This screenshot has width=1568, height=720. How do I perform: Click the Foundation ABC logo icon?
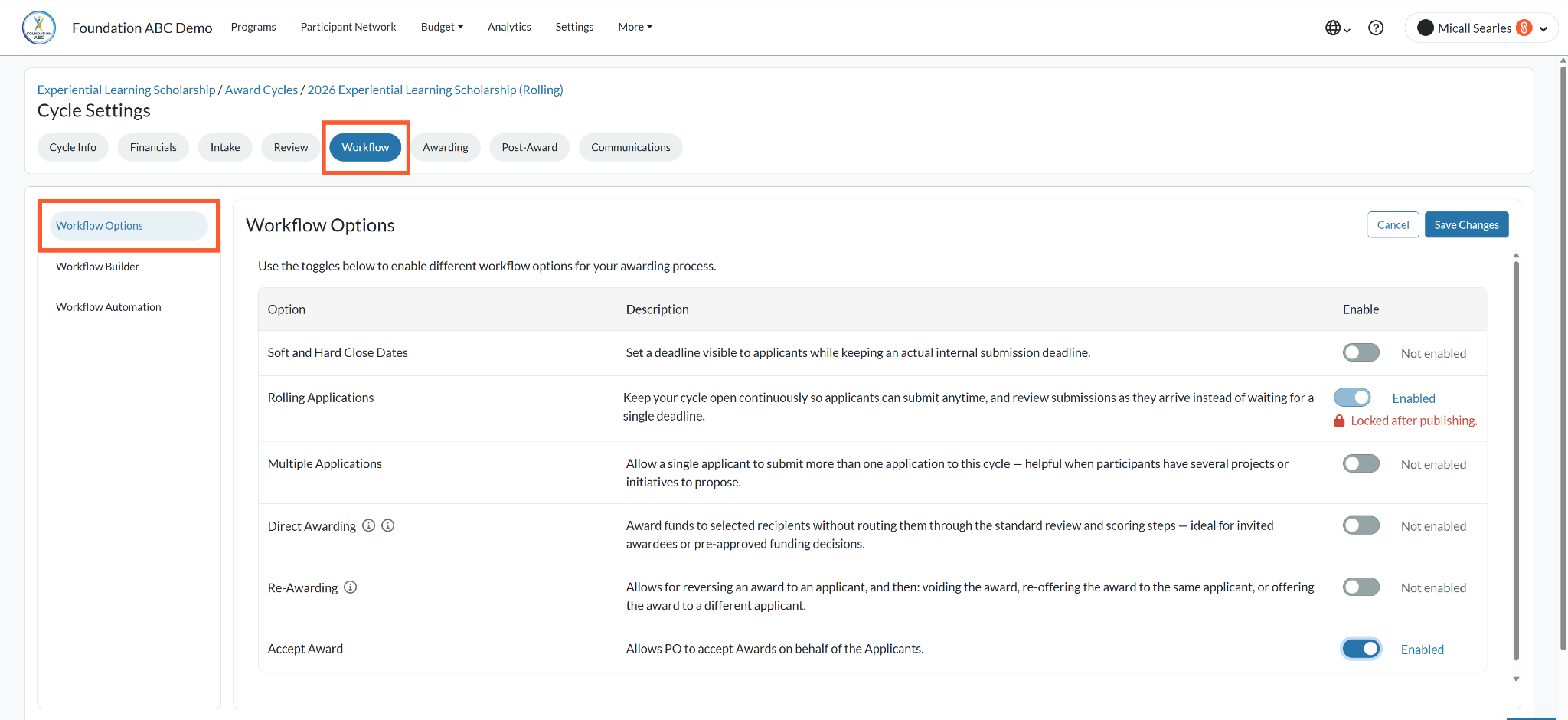click(39, 28)
